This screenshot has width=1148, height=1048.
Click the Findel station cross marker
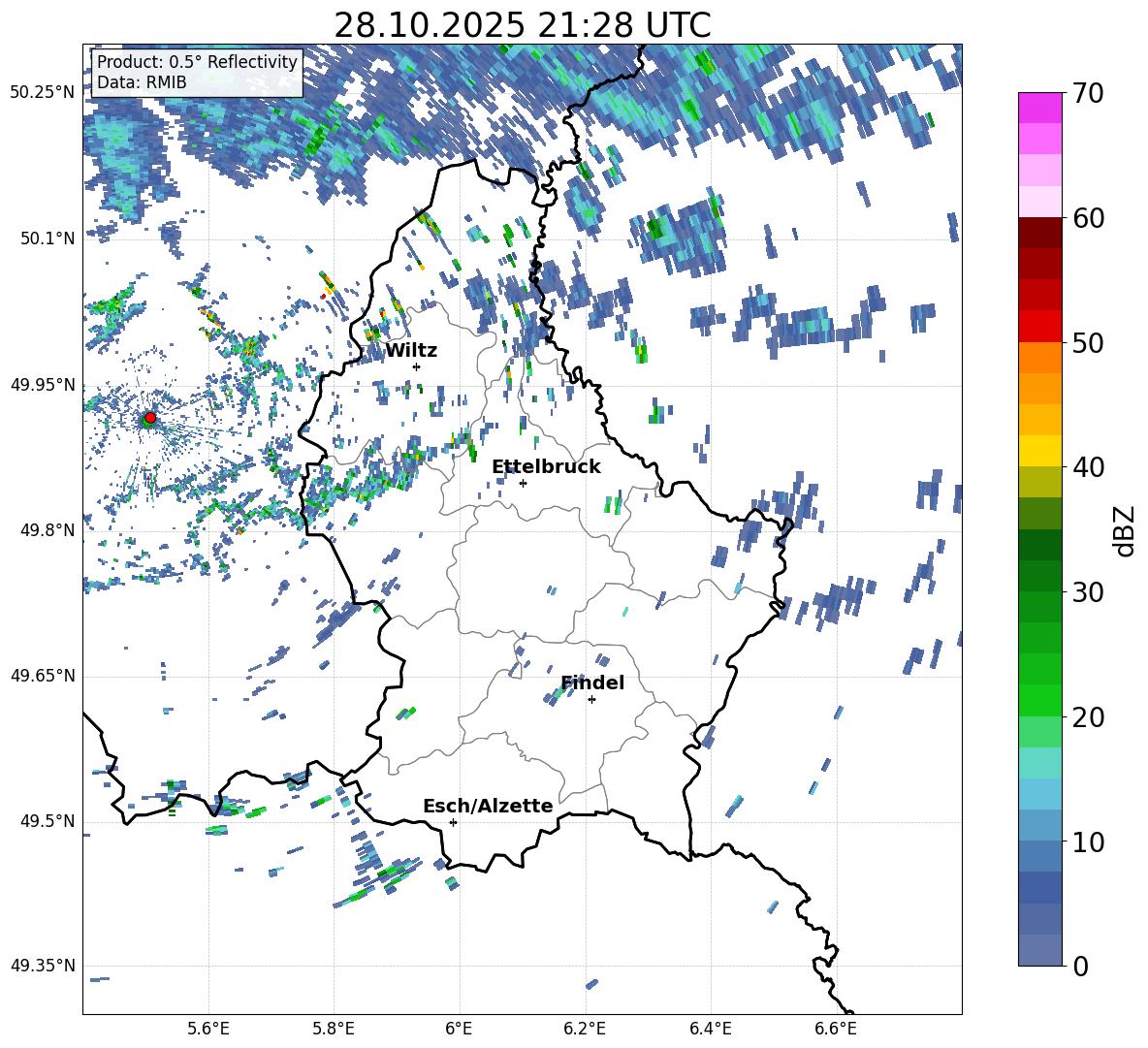(x=591, y=700)
